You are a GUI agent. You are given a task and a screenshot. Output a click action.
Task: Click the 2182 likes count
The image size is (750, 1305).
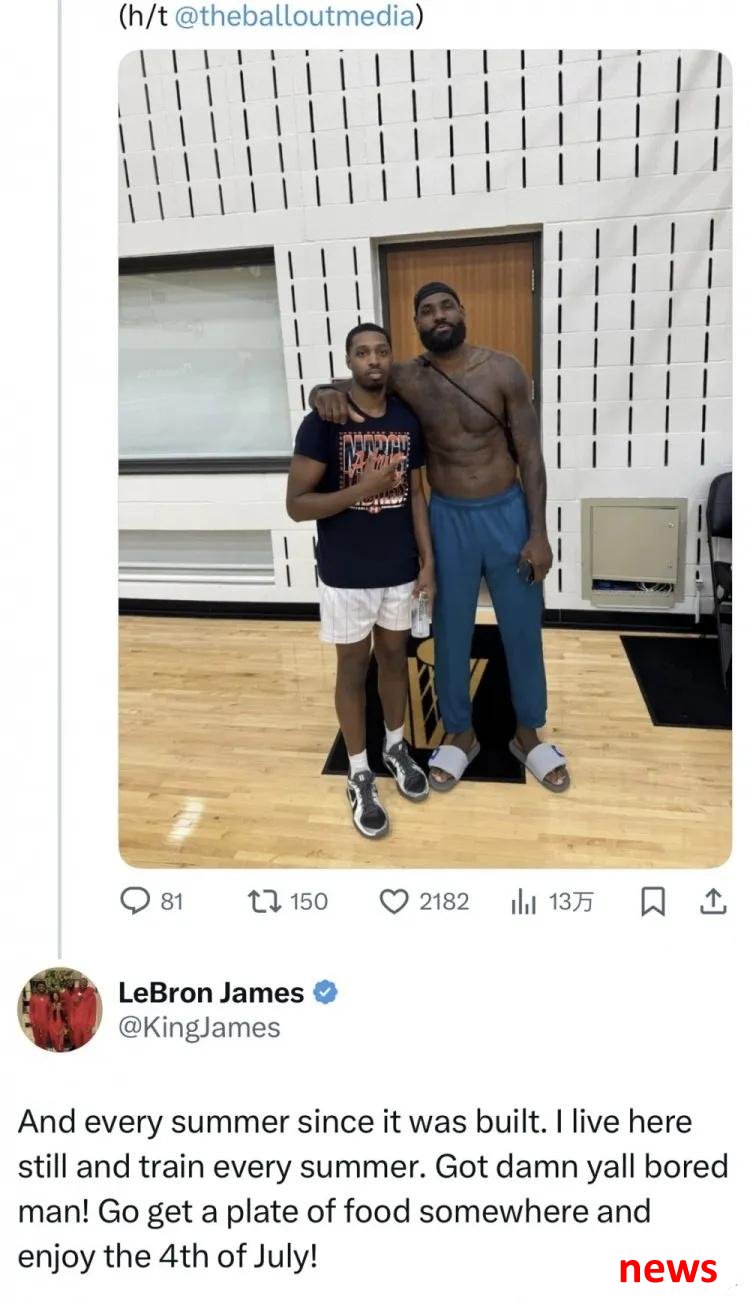(444, 902)
